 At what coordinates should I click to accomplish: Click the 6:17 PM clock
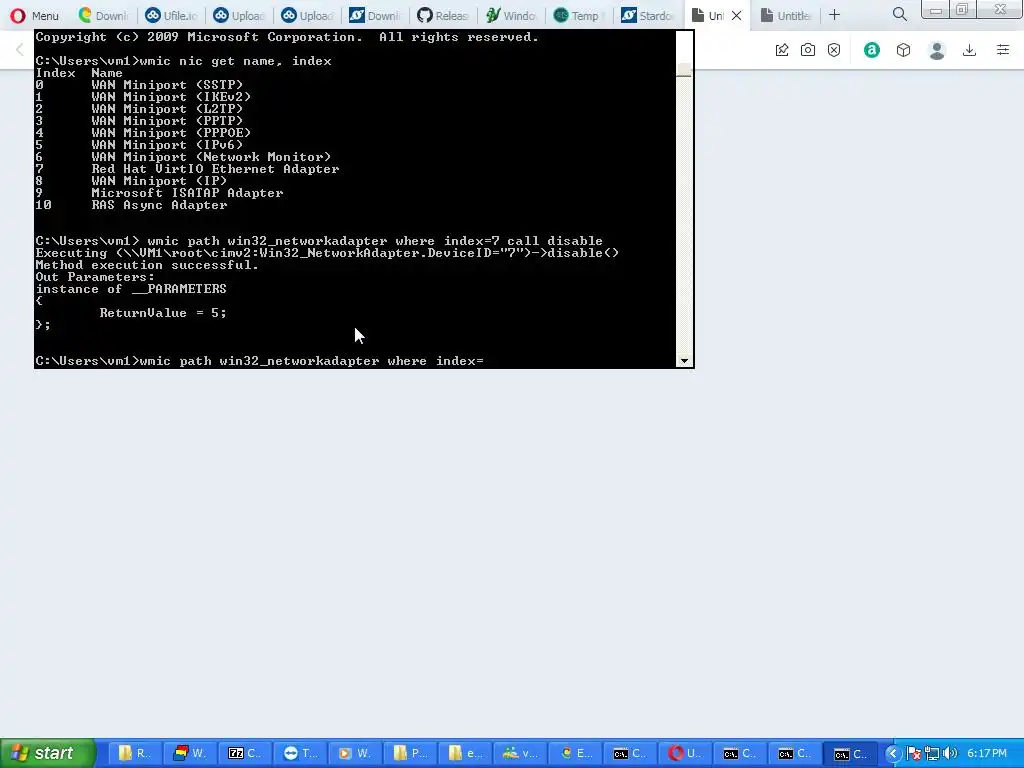click(x=987, y=754)
